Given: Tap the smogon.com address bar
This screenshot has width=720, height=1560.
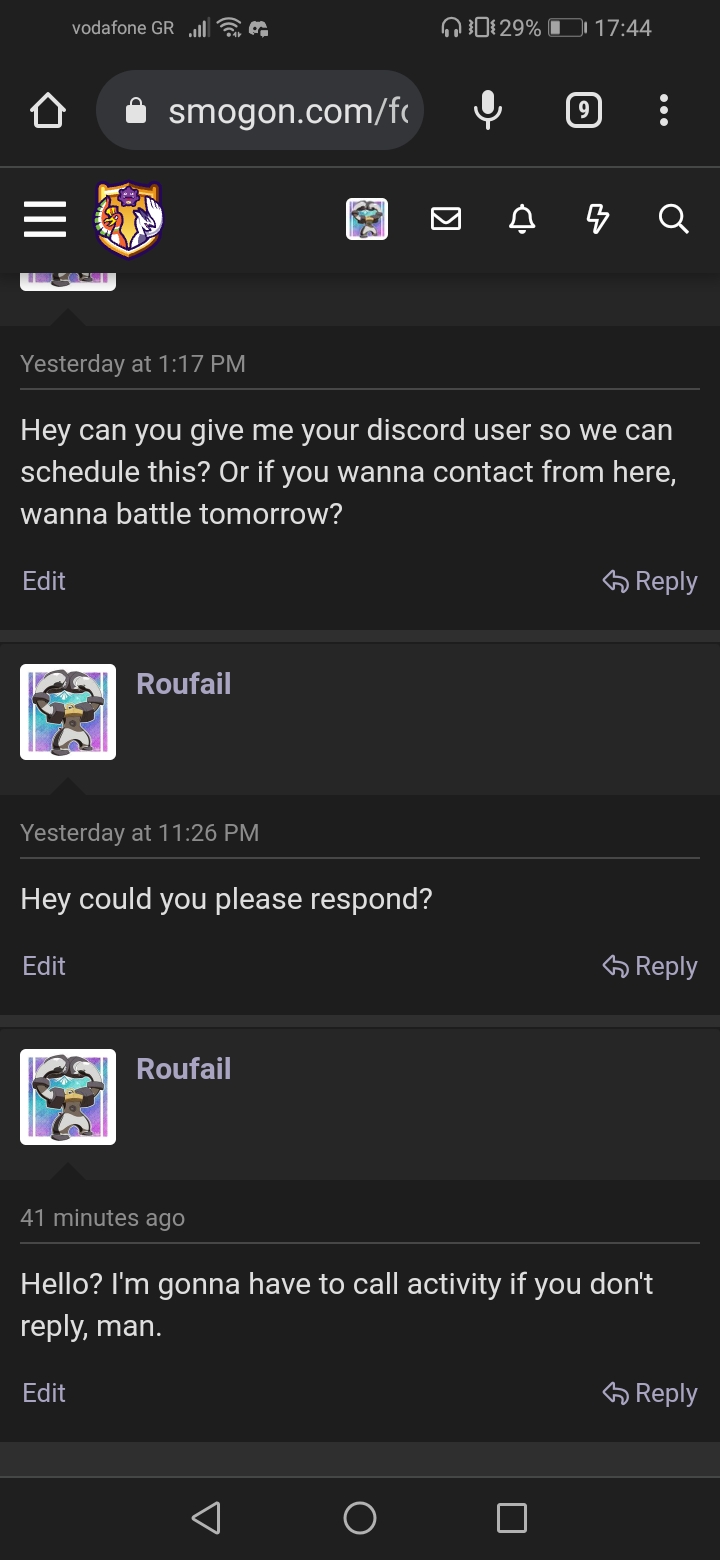Looking at the screenshot, I should (260, 111).
